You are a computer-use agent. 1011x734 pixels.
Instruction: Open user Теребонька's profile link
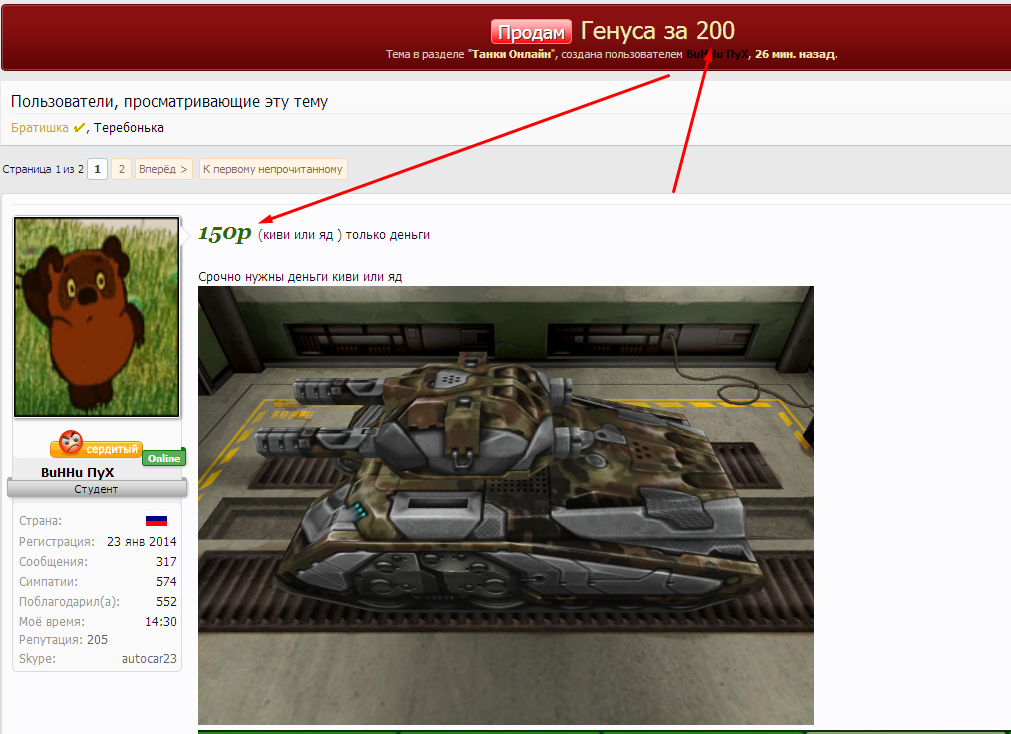[128, 128]
